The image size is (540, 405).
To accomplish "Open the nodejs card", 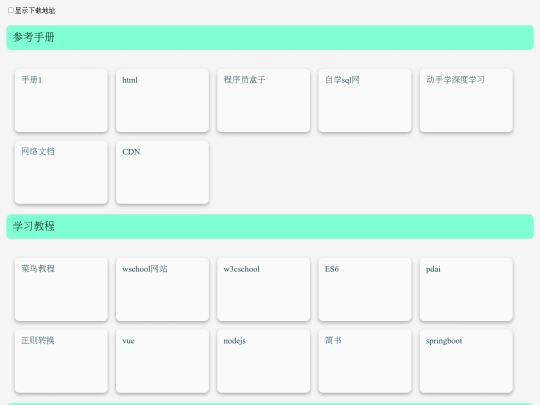I will tap(264, 361).
